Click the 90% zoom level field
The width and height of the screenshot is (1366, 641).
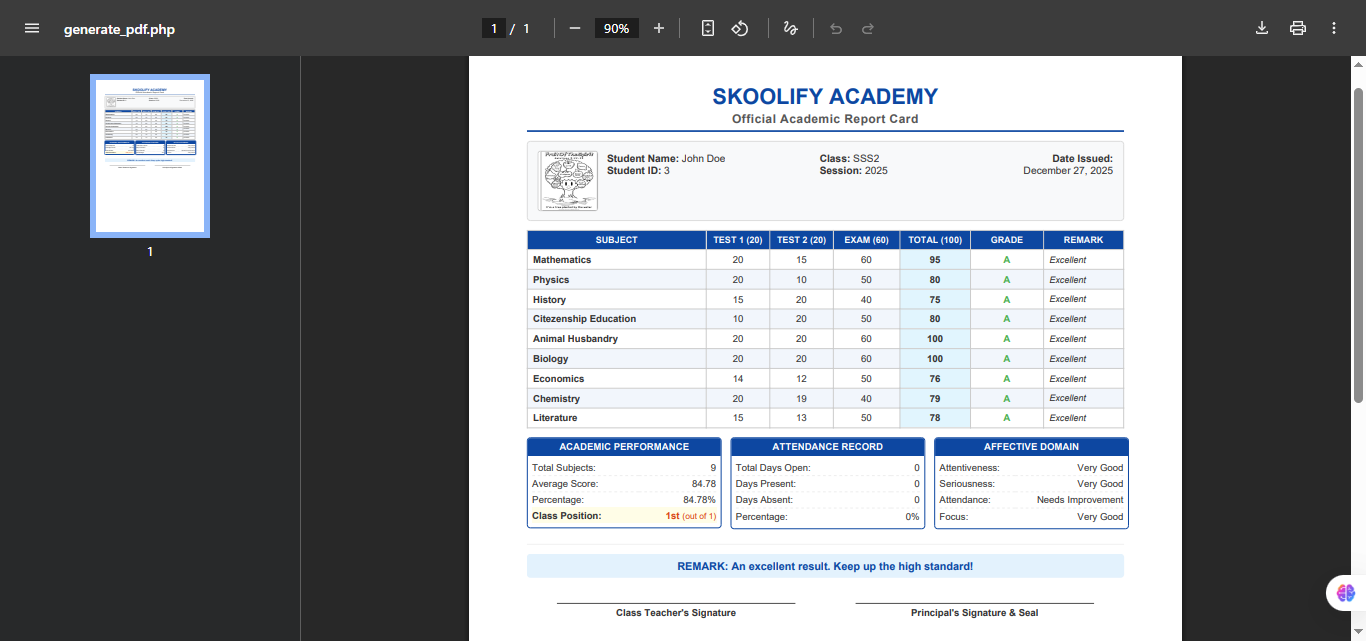pos(616,28)
